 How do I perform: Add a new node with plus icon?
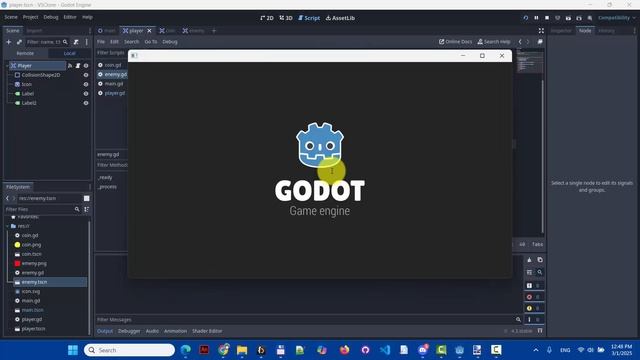pyautogui.click(x=9, y=42)
